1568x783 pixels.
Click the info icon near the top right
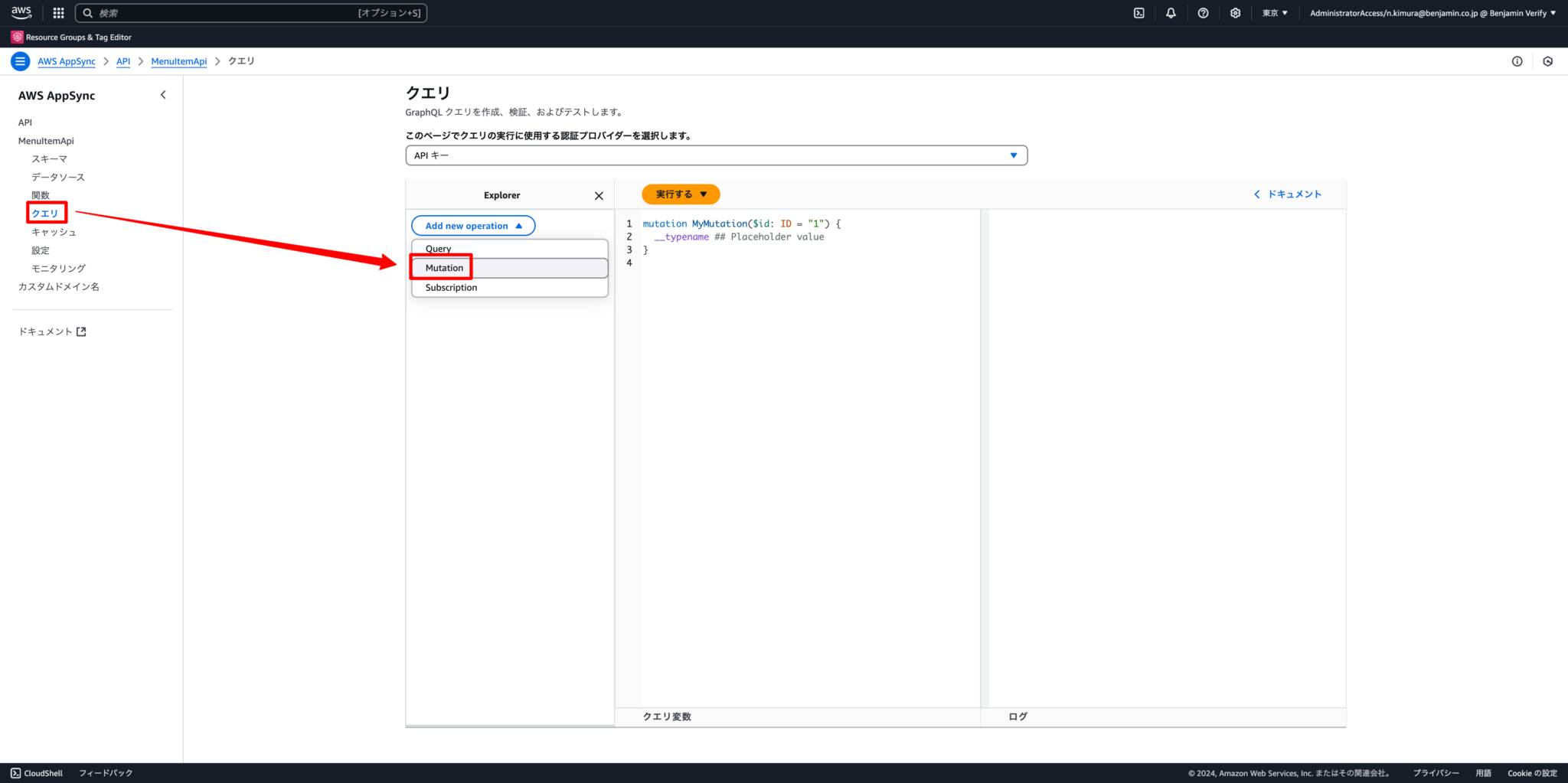1518,61
